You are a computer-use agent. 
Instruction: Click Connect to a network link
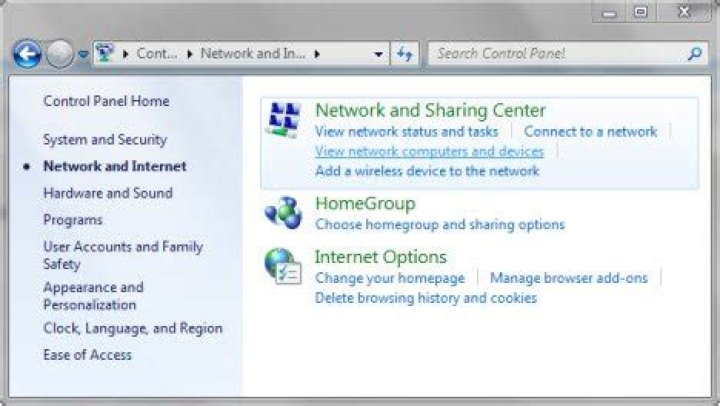click(x=590, y=131)
